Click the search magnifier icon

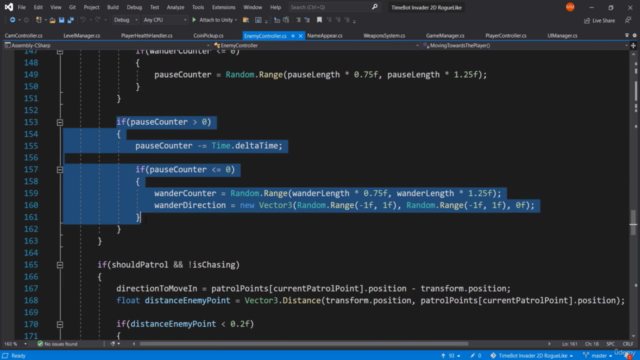pyautogui.click(x=375, y=7)
